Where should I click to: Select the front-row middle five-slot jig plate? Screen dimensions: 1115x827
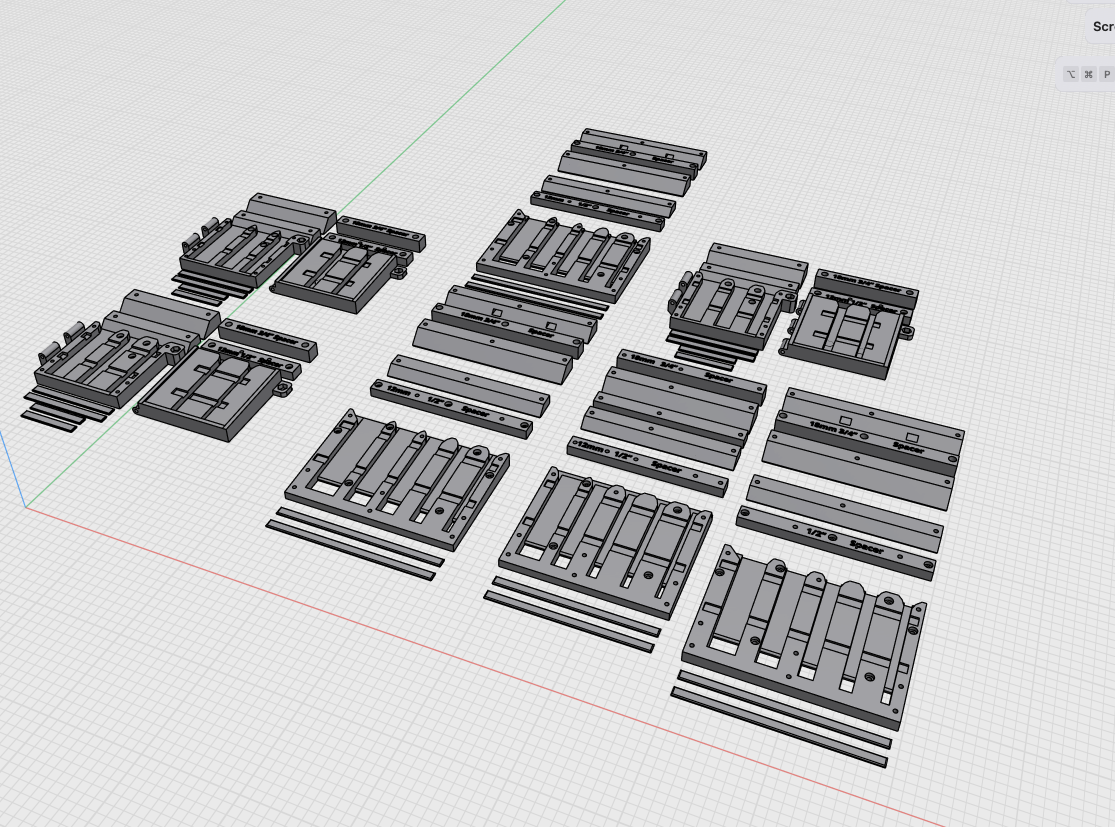coord(604,542)
